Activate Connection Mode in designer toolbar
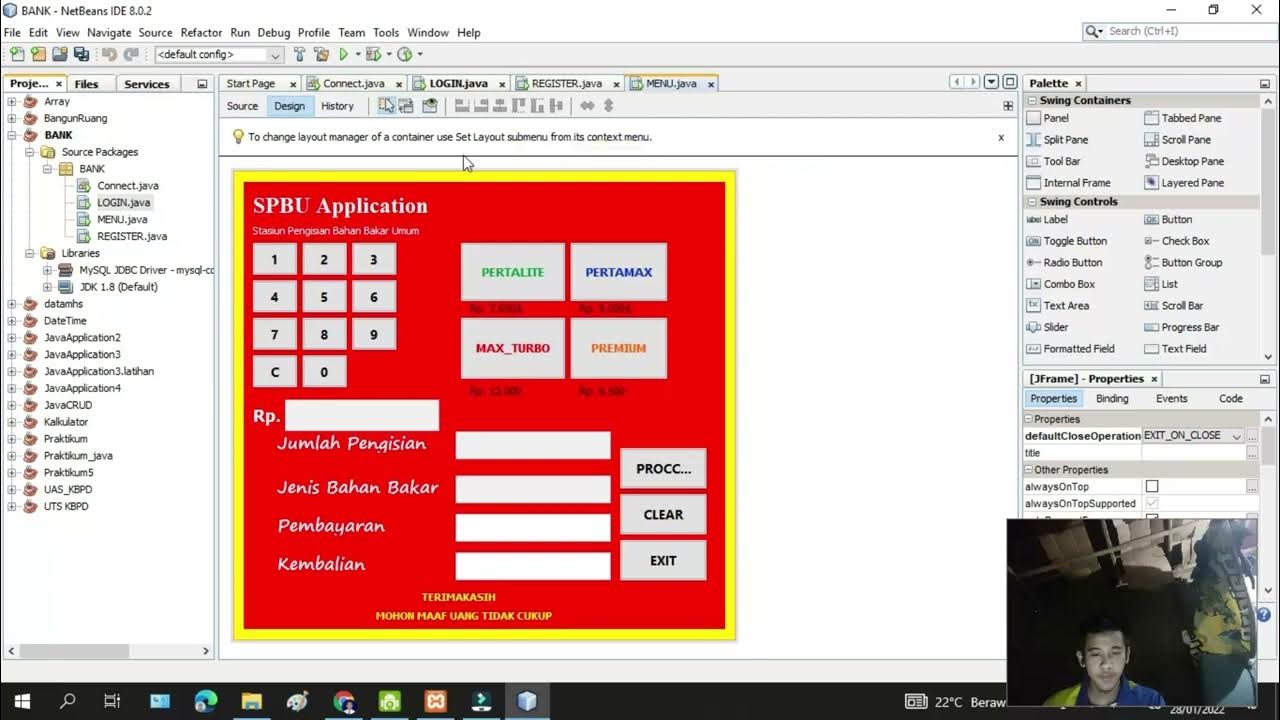Image resolution: width=1280 pixels, height=720 pixels. [x=406, y=106]
